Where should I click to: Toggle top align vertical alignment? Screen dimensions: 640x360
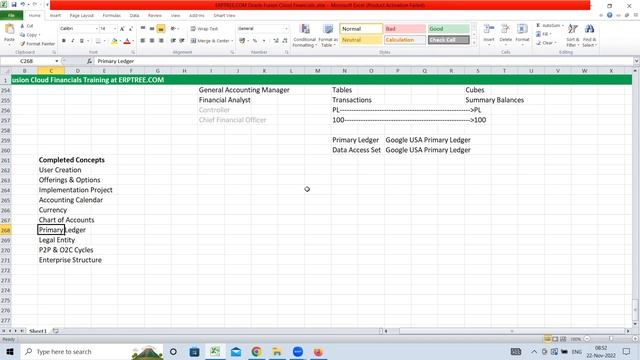(x=143, y=29)
